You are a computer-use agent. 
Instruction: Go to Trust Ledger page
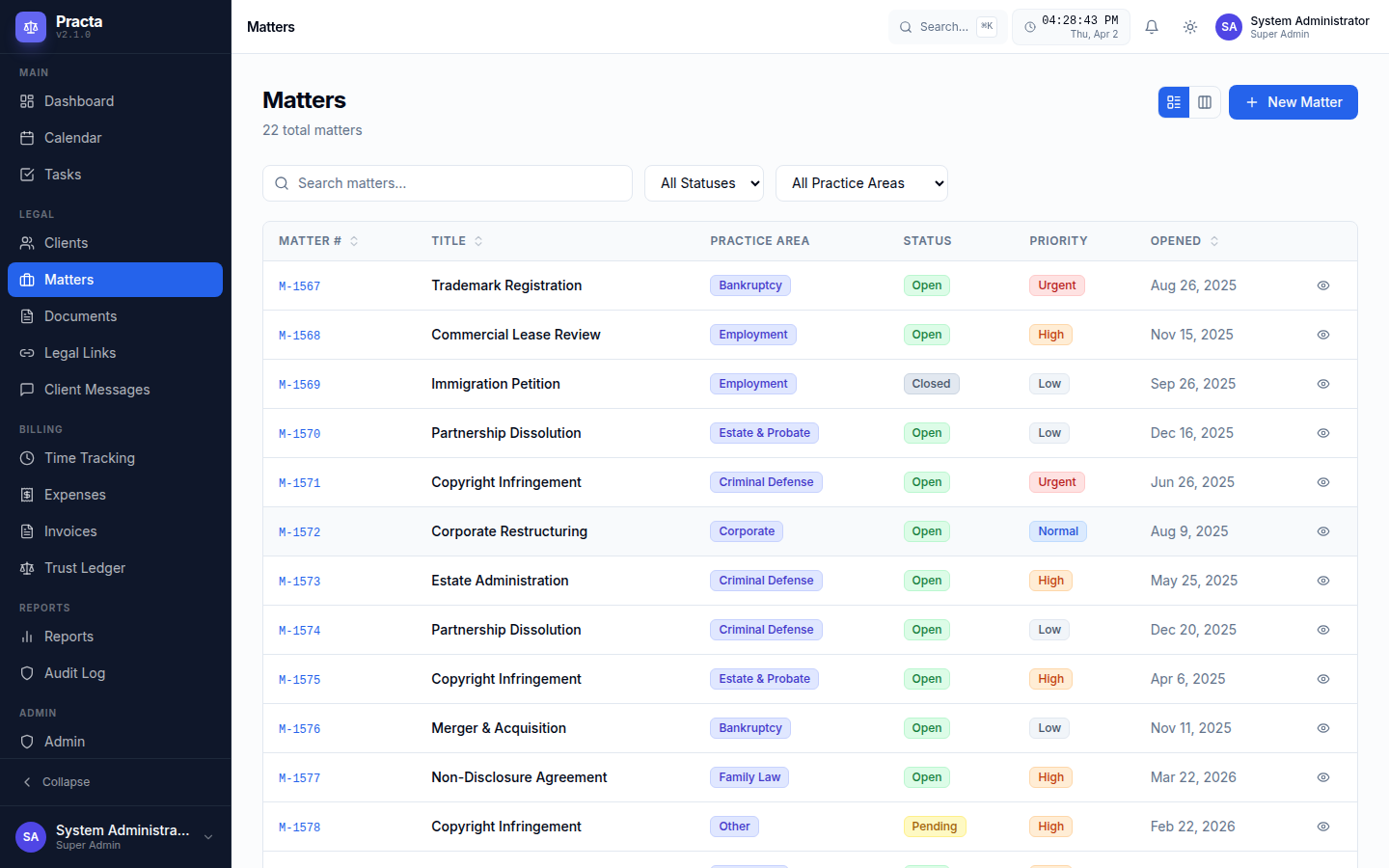[x=84, y=568]
